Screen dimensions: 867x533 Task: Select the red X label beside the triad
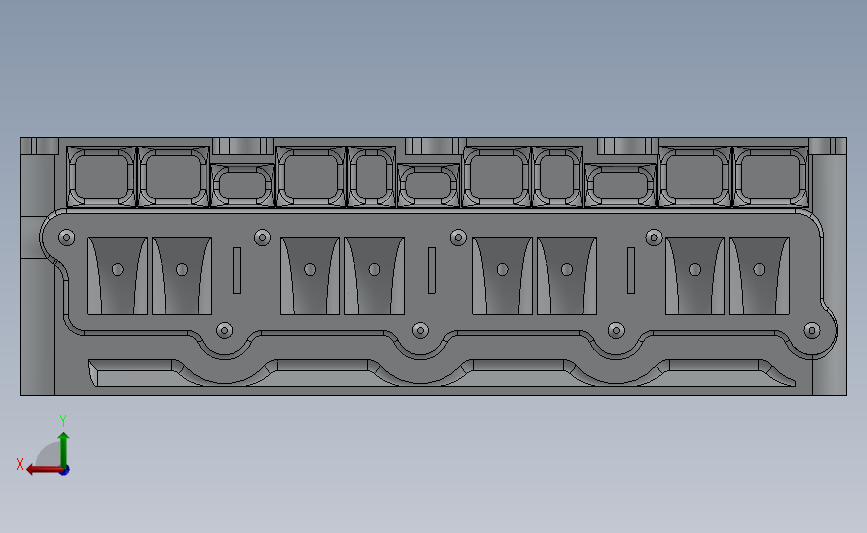[20, 464]
